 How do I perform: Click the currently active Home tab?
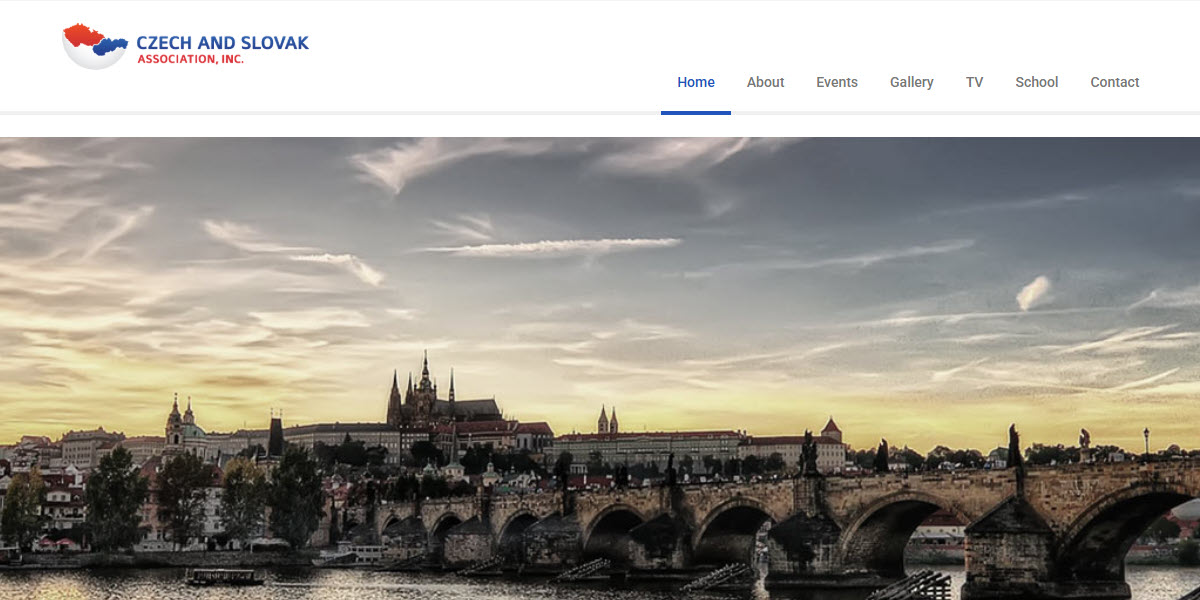click(x=696, y=82)
